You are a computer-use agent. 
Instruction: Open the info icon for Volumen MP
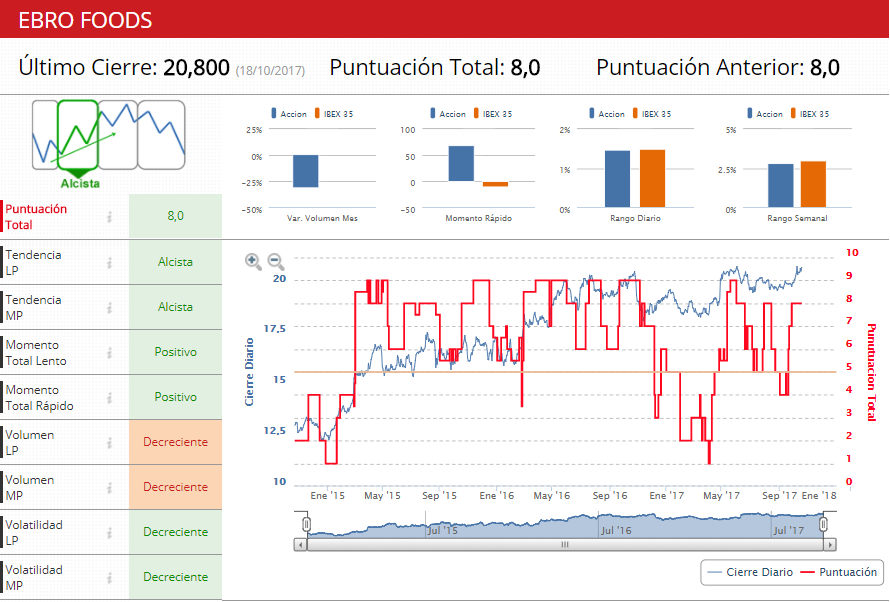(x=110, y=487)
